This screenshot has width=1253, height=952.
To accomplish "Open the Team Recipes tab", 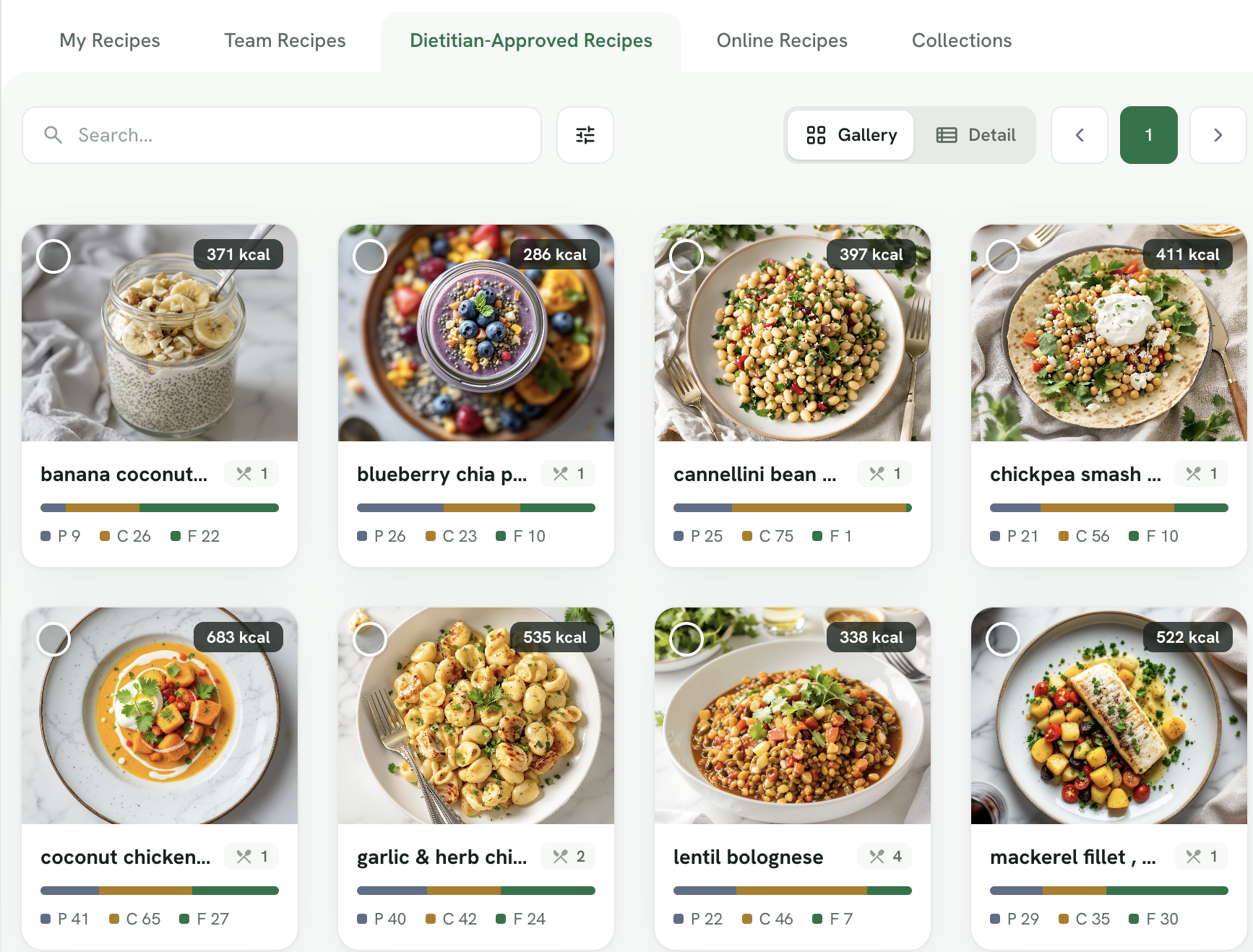I will pyautogui.click(x=285, y=40).
